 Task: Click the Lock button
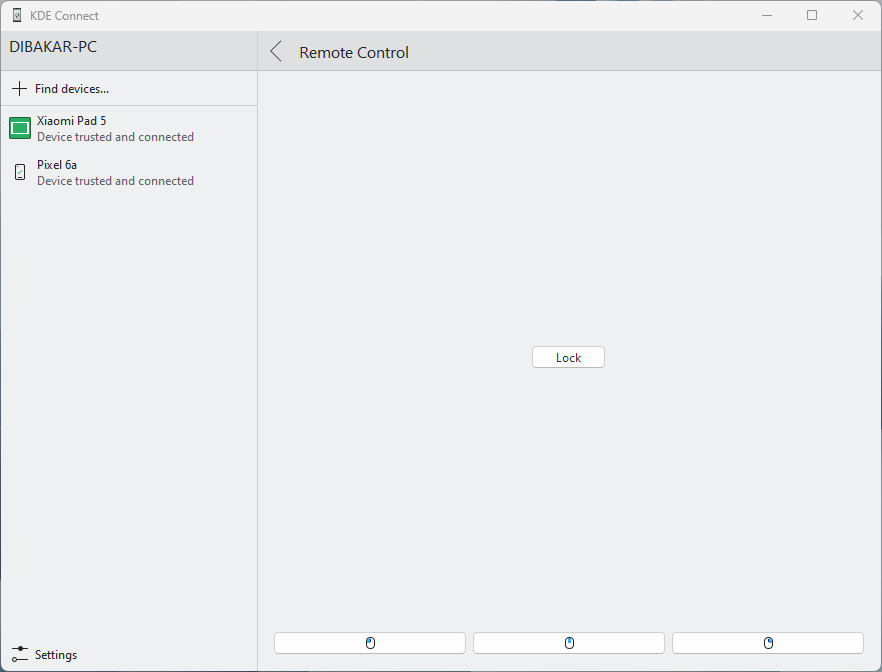[568, 357]
